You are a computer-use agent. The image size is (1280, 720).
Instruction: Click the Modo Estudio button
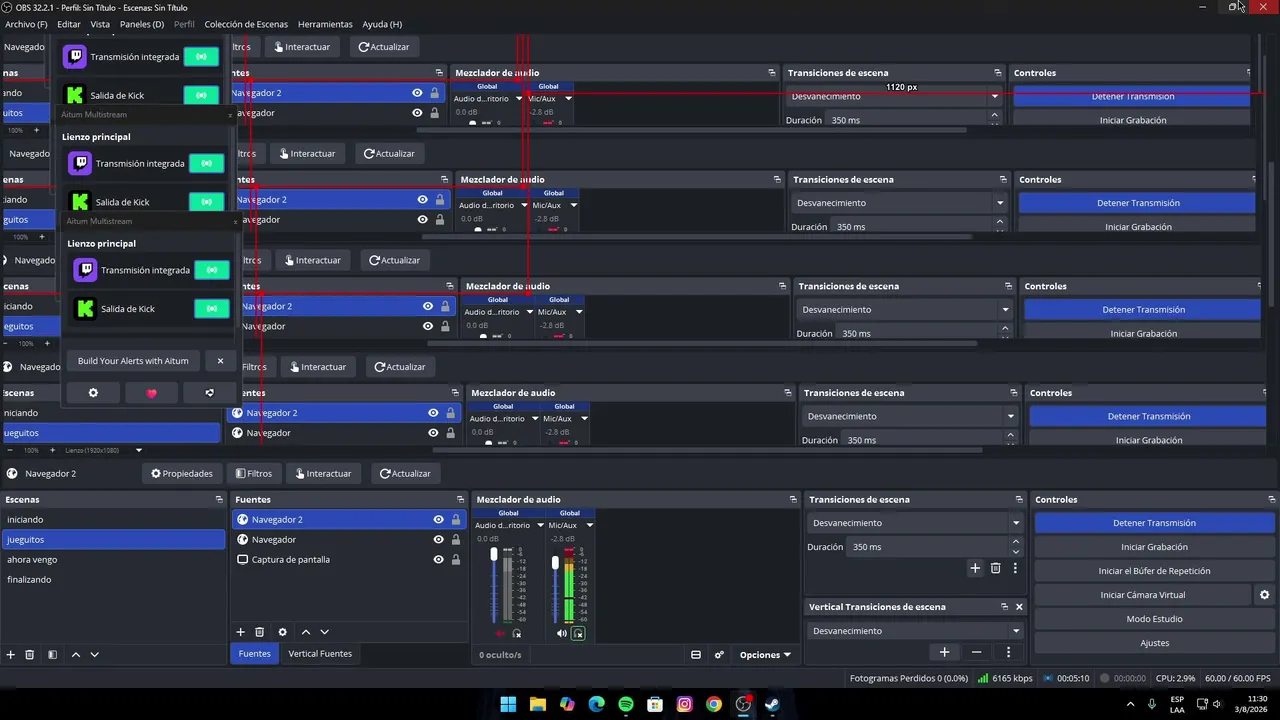[x=1154, y=619]
